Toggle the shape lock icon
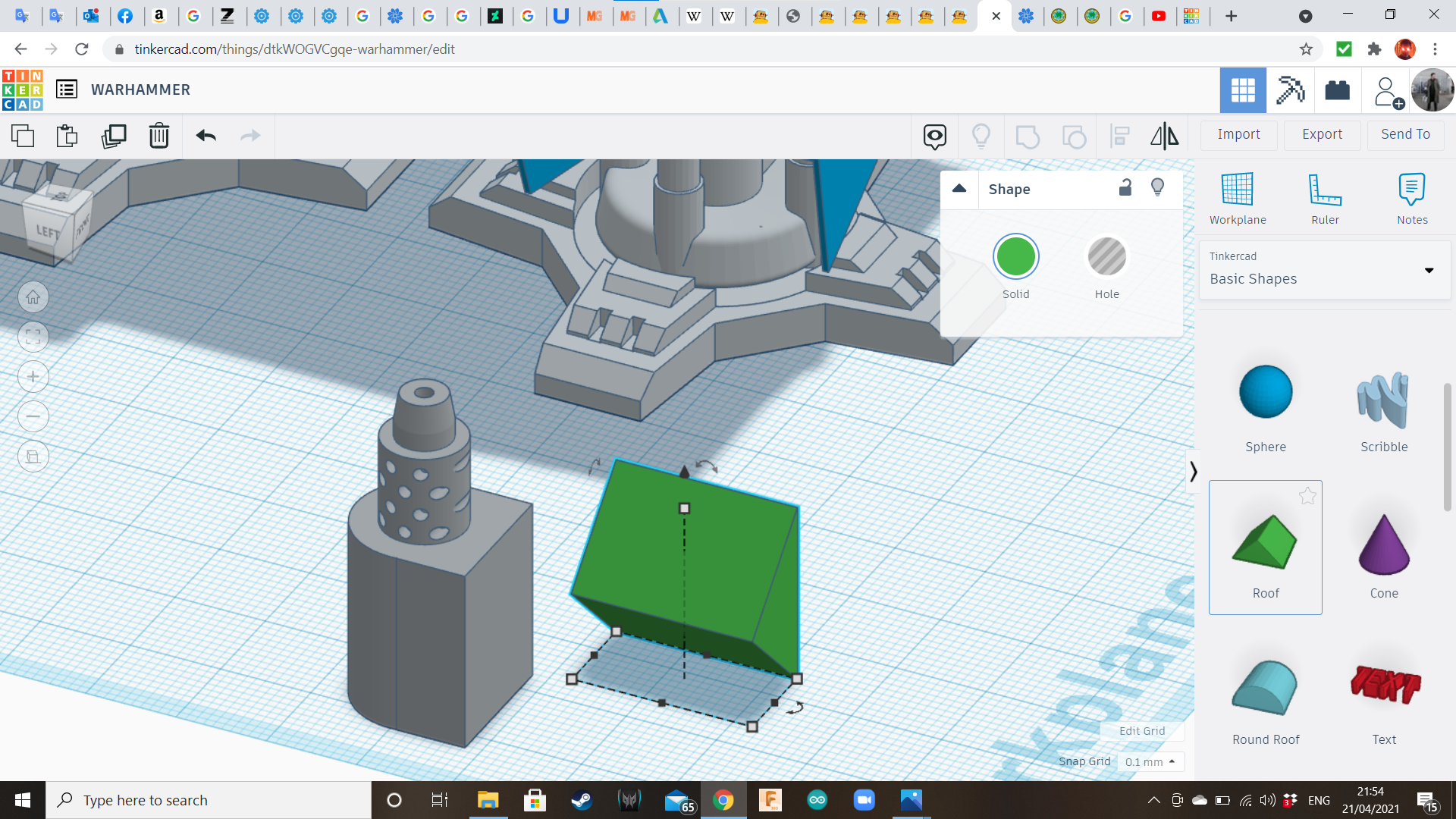 click(x=1125, y=188)
